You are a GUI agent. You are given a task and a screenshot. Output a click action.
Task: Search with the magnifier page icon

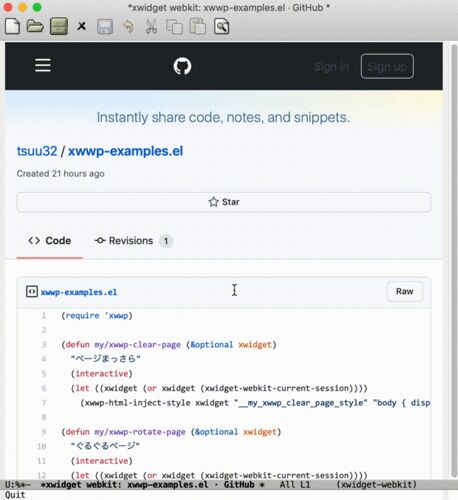222,26
